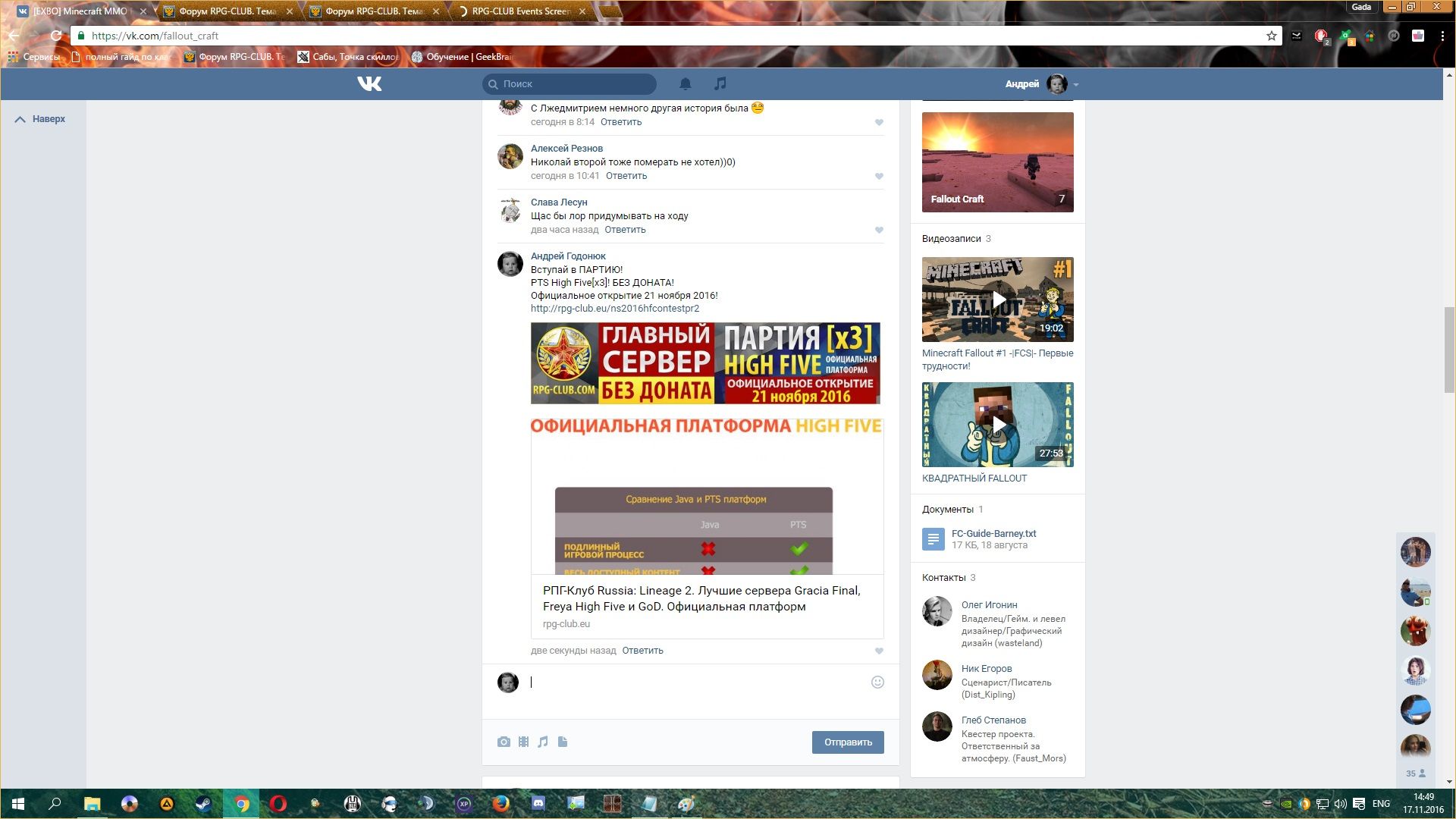Viewport: 1456px width, 819px height.
Task: Reload the page in Chrome
Action: pos(55,36)
